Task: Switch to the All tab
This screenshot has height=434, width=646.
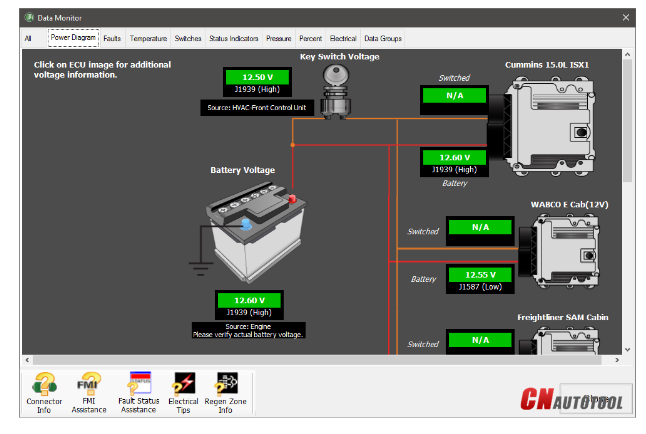Action: tap(28, 38)
